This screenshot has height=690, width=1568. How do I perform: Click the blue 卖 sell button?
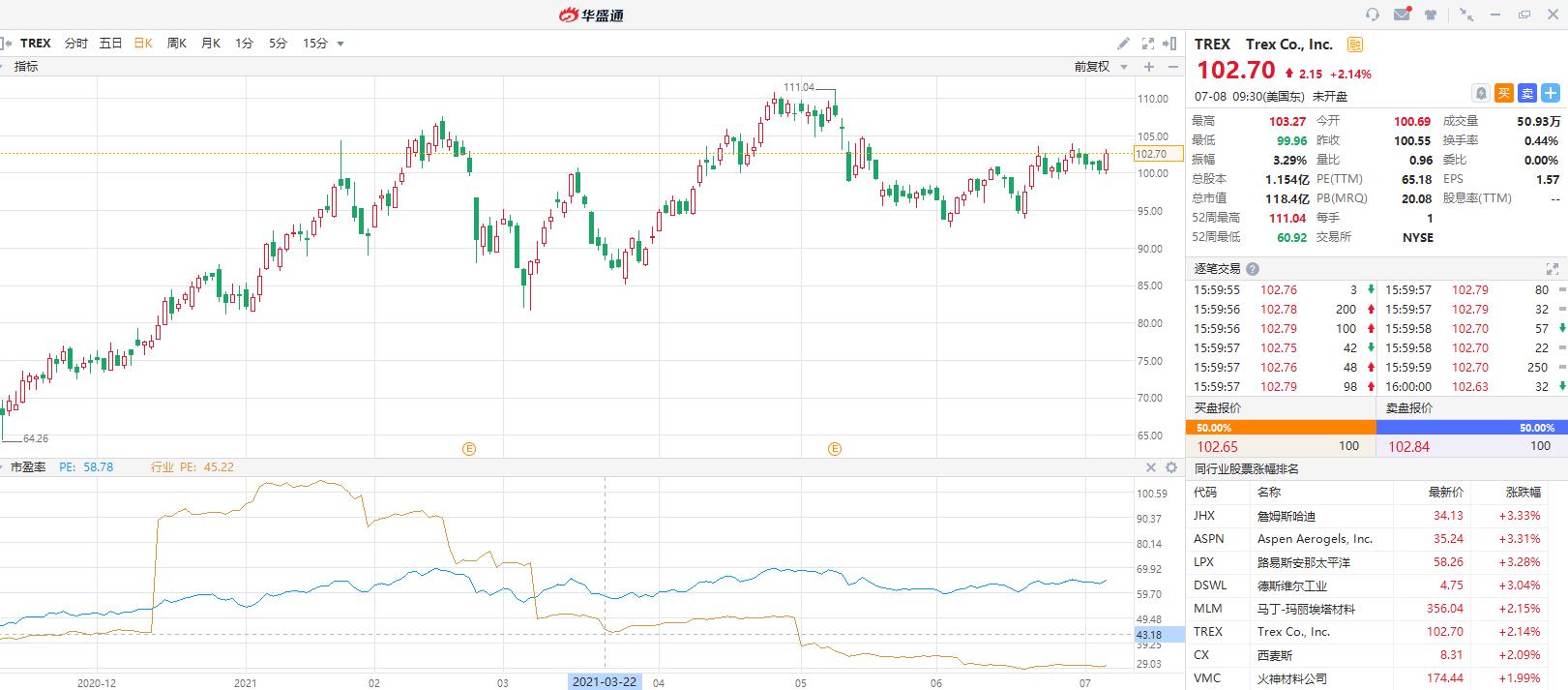(x=1526, y=94)
